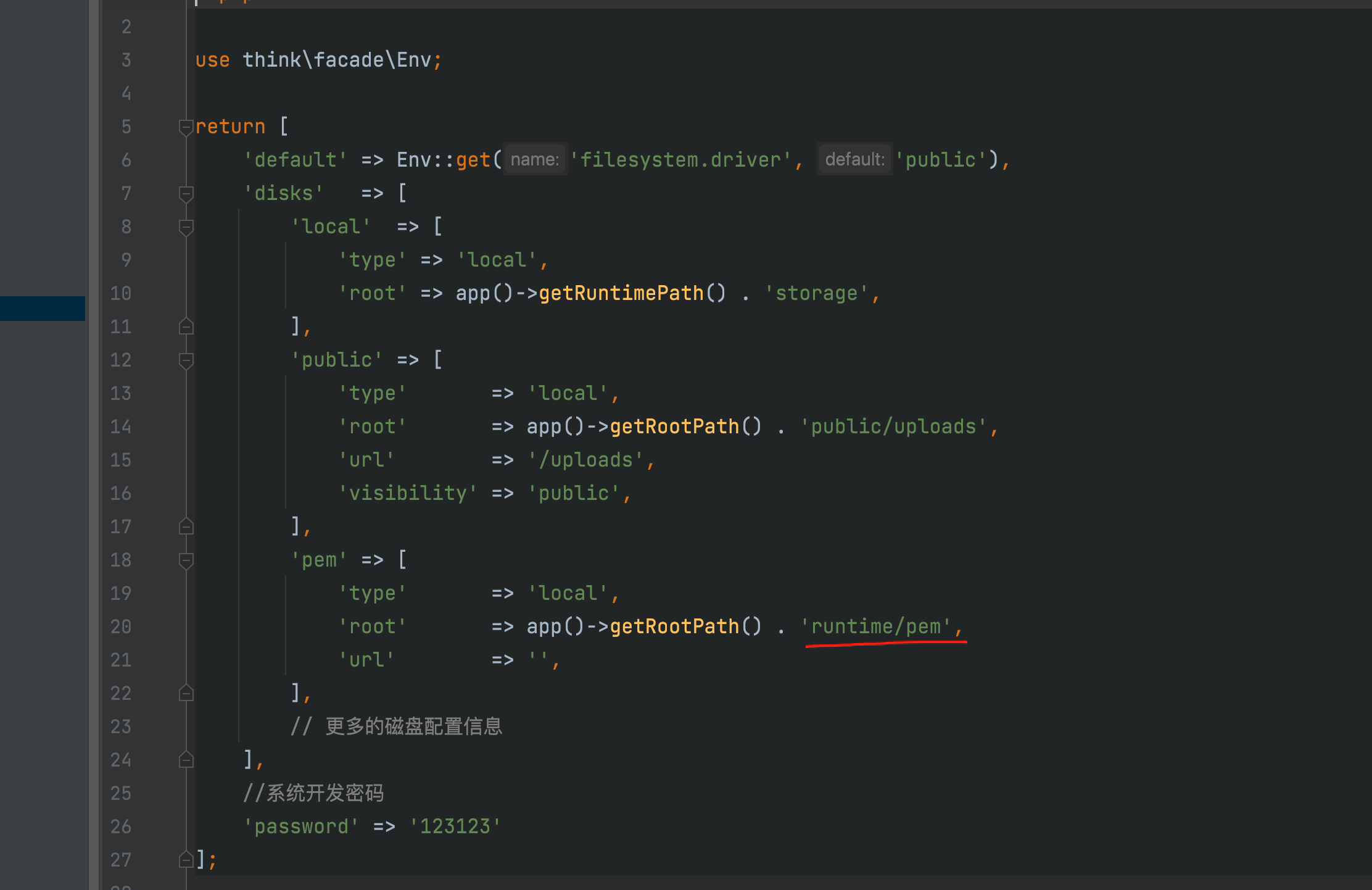This screenshot has width=1372, height=890.
Task: Select the highlighted blue item in left panel
Action: click(42, 308)
